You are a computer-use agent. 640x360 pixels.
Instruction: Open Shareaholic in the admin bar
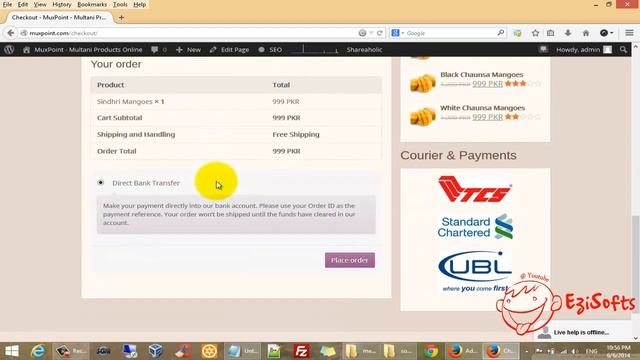click(x=364, y=49)
